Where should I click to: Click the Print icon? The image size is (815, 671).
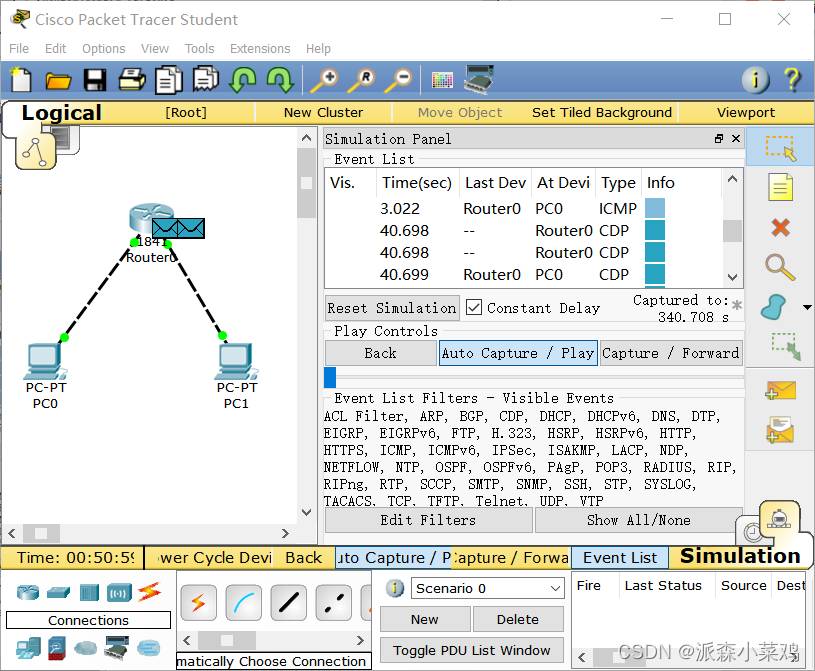point(132,80)
